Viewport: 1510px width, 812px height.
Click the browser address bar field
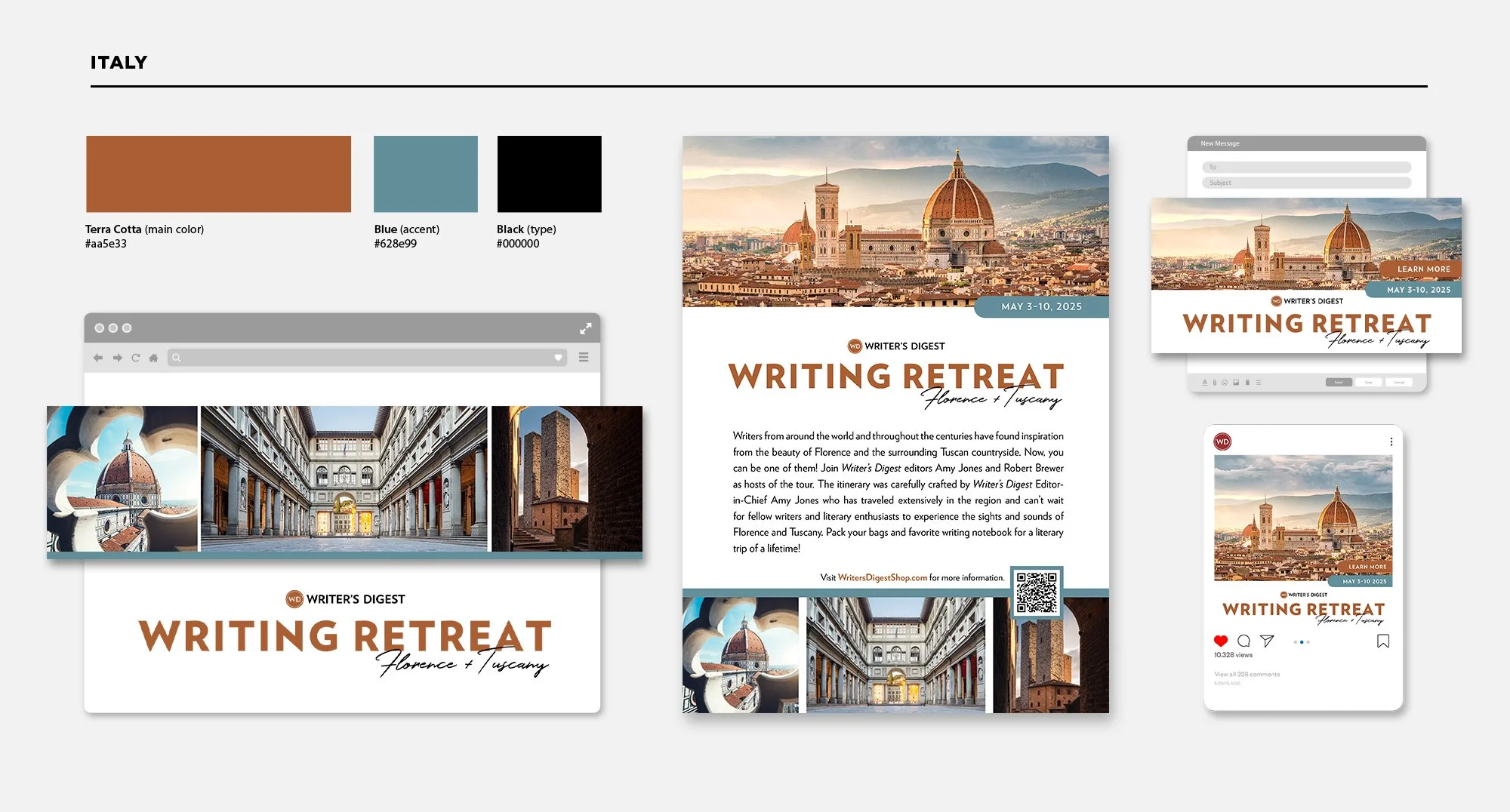pyautogui.click(x=367, y=358)
